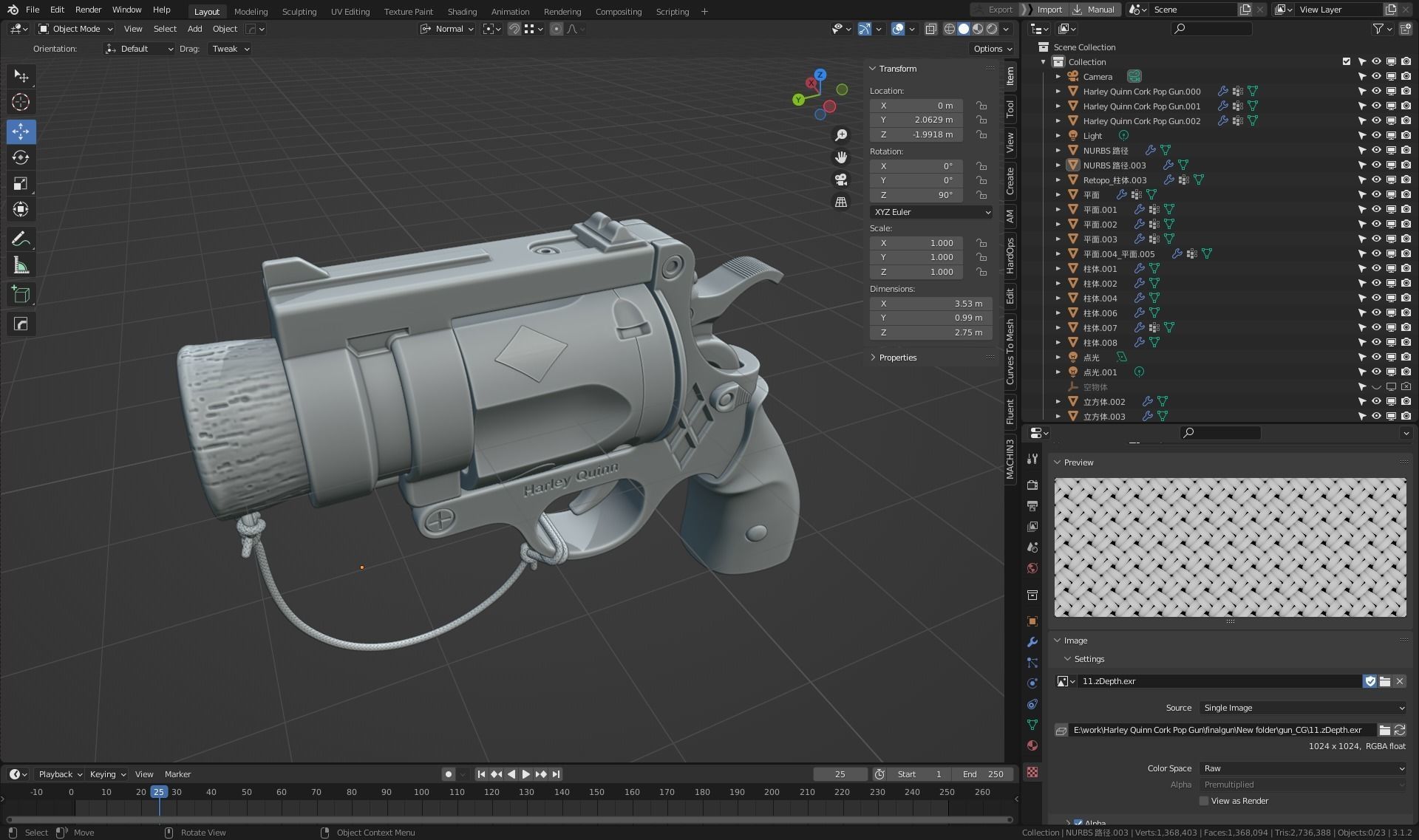Click Location Y value 2.0629 m
1419x840 pixels.
[x=916, y=120]
